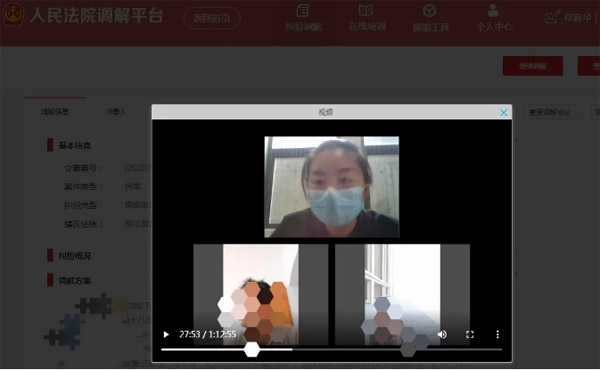Switch to the 当事人 tab
Screen dimensions: 600x370
click(x=116, y=112)
